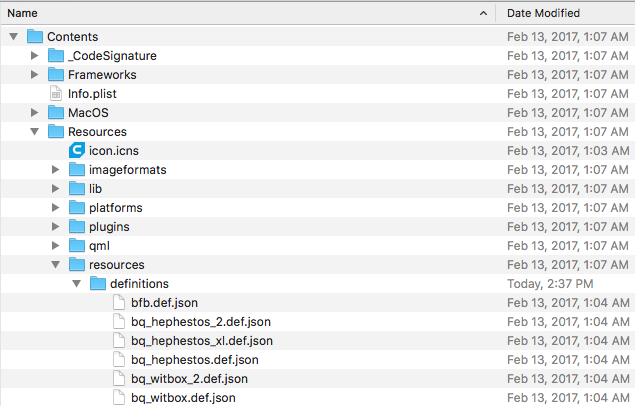Select bq_hephestos_xl.def.json file name
Viewport: 635px width, 406px height.
coord(201,341)
